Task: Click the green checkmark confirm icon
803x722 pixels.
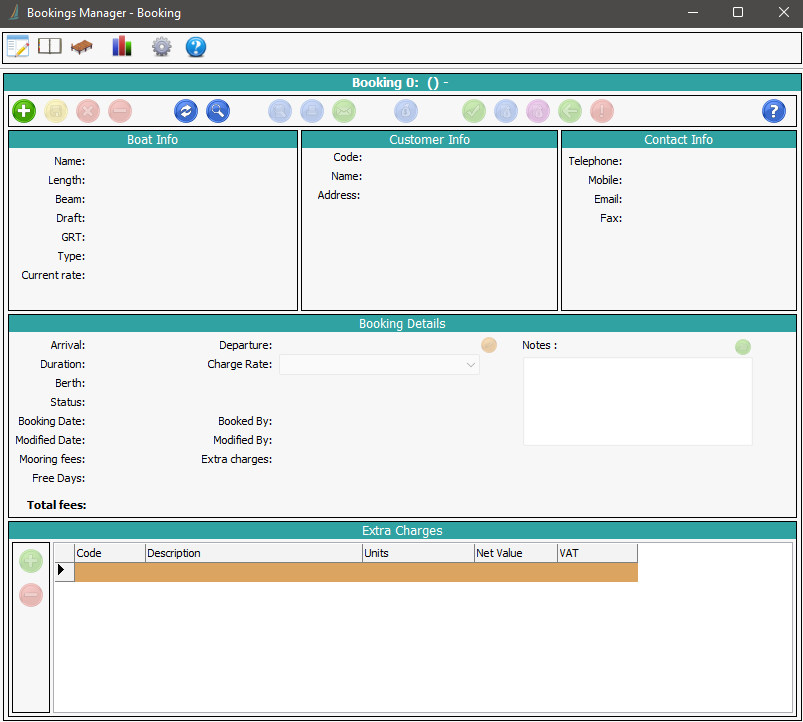Action: (x=474, y=111)
